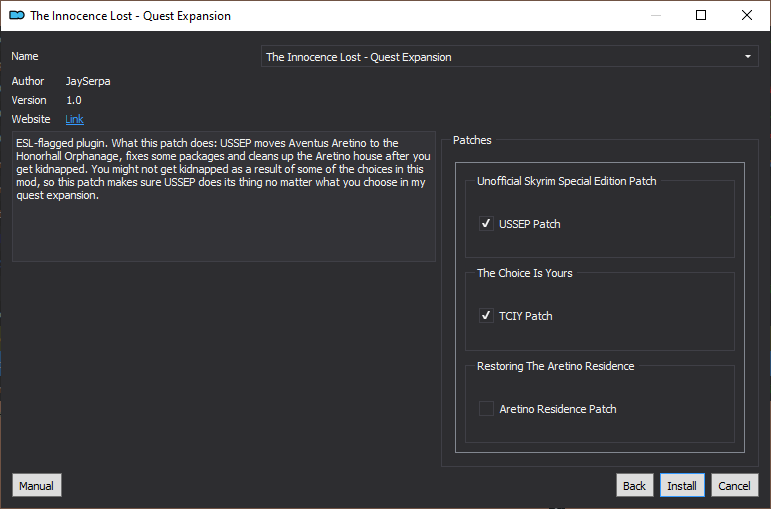Maximize the Quest Expansion installer window
This screenshot has width=771, height=509.
tap(701, 15)
